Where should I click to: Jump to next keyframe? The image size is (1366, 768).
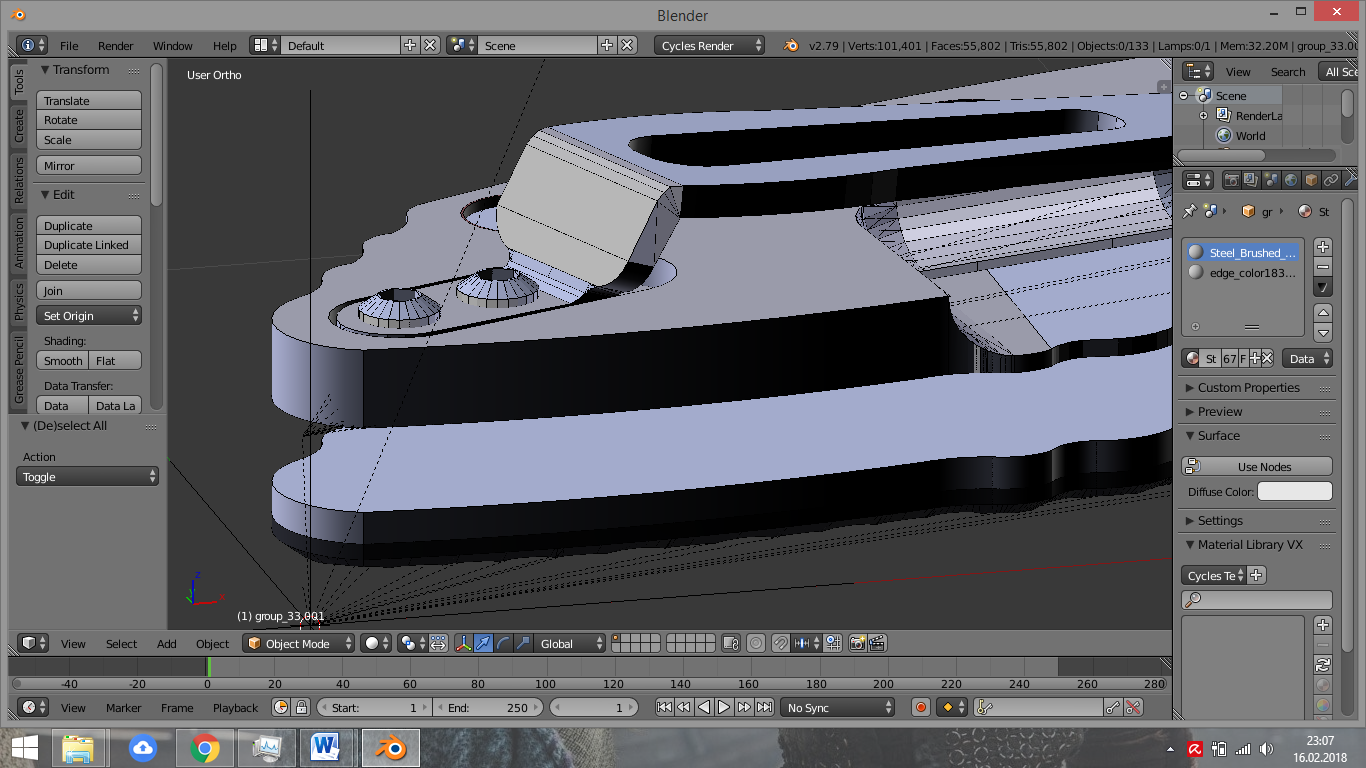744,707
